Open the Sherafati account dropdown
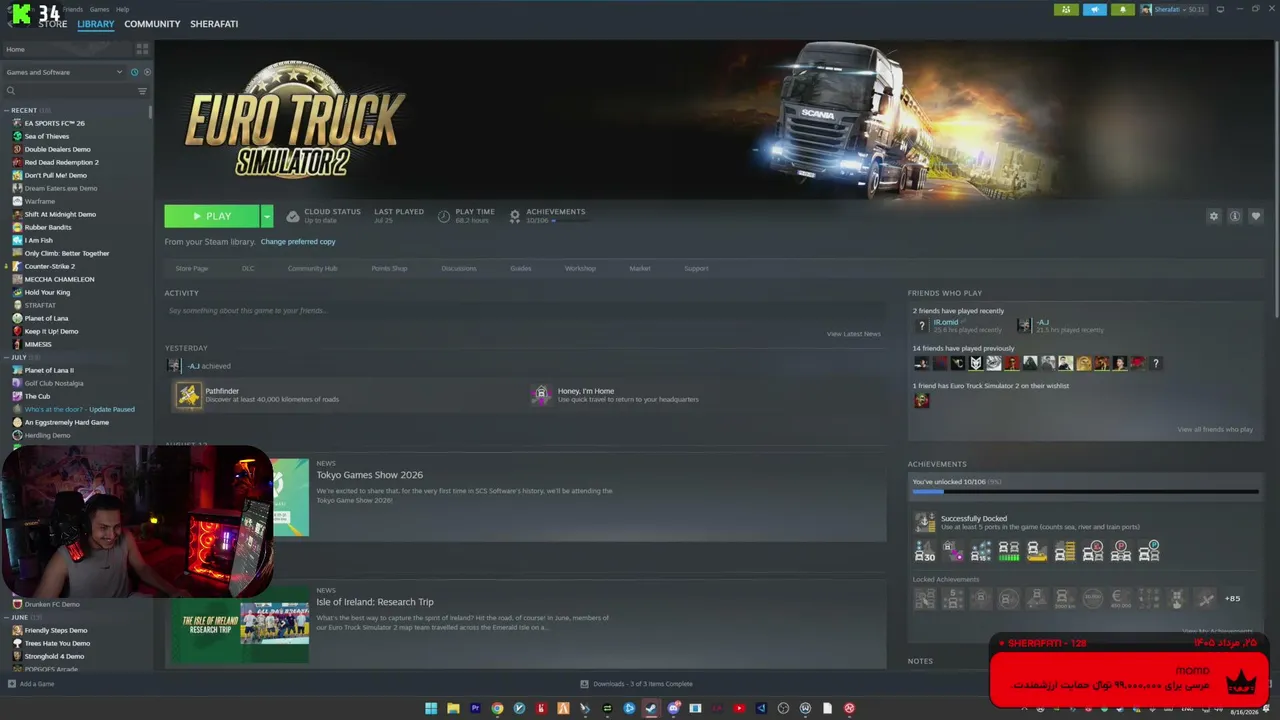 1173,10
